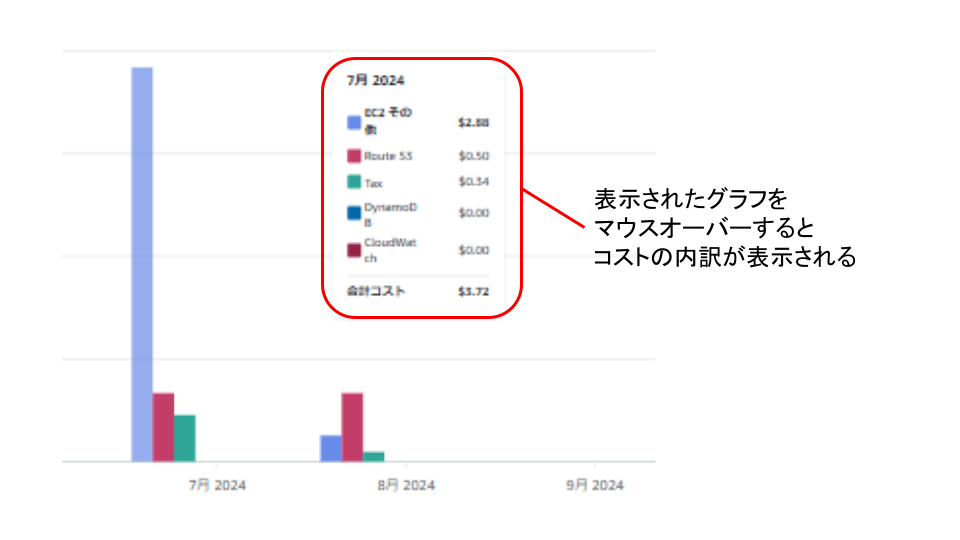960x540 pixels.
Task: Select the green Tax bar in July
Action: [x=184, y=438]
